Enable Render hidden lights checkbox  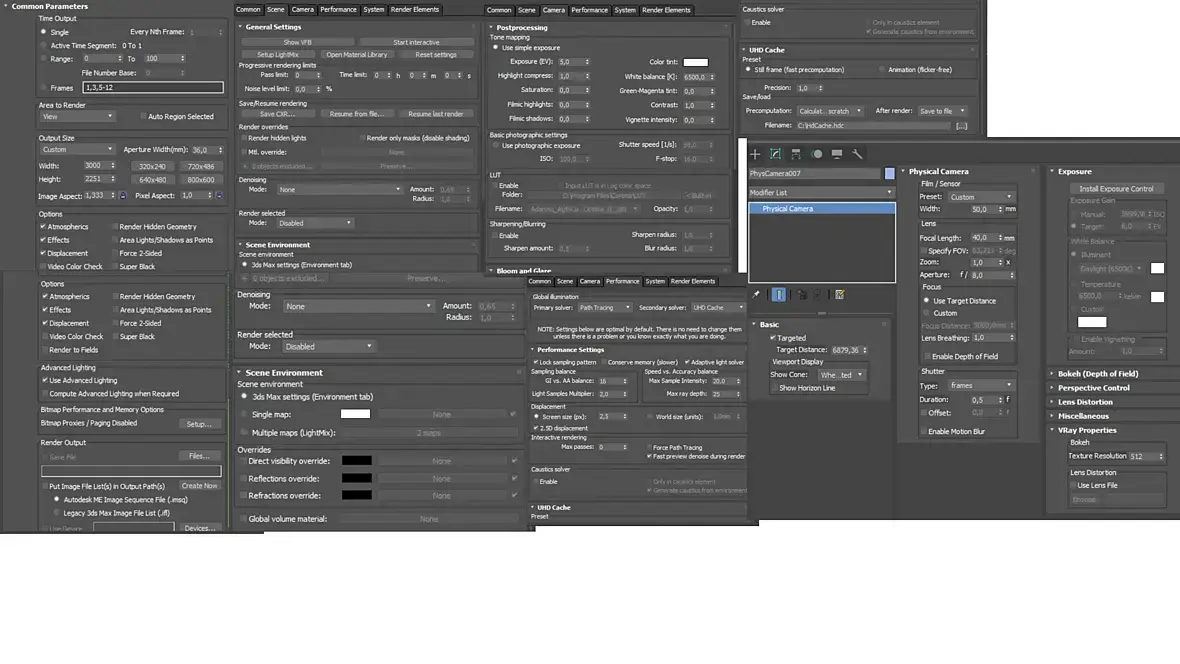pos(244,138)
